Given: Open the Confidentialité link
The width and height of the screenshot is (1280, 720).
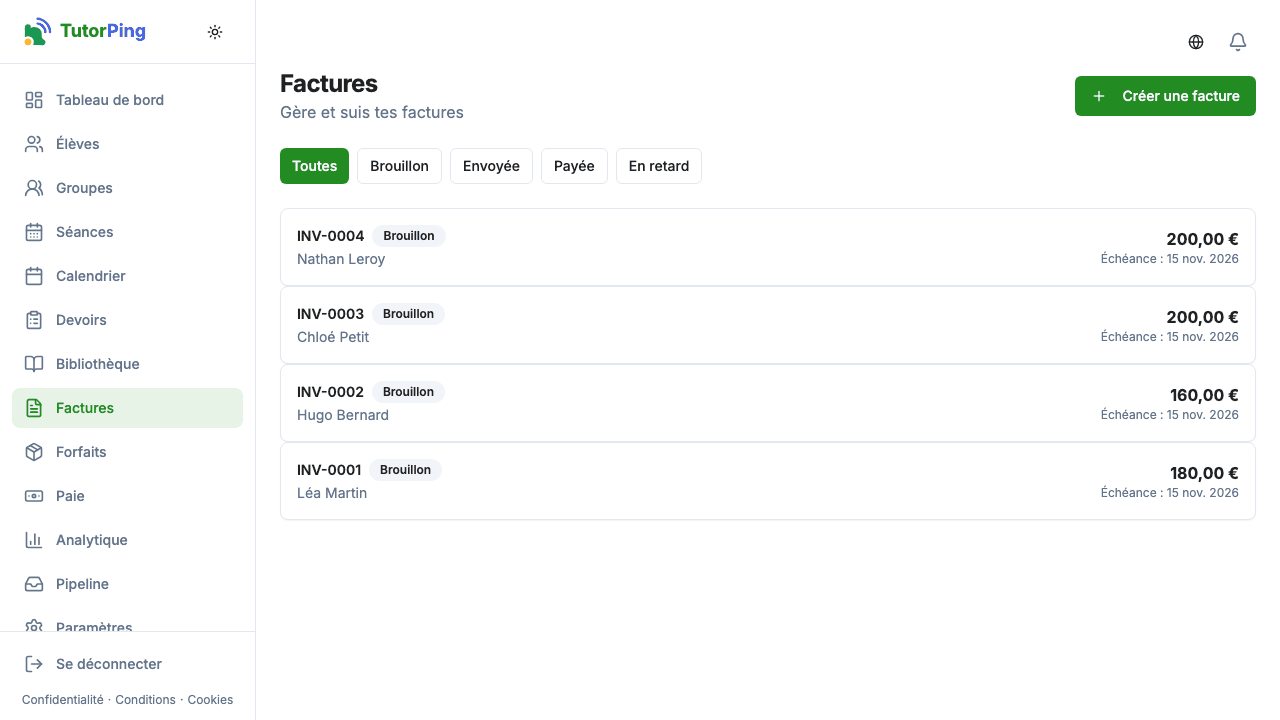Looking at the screenshot, I should coord(62,700).
